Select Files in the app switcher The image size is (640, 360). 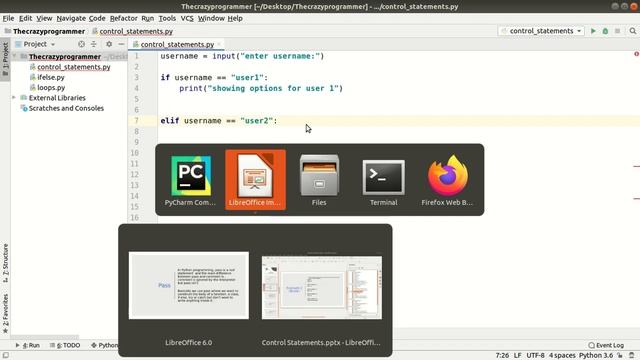tap(319, 180)
